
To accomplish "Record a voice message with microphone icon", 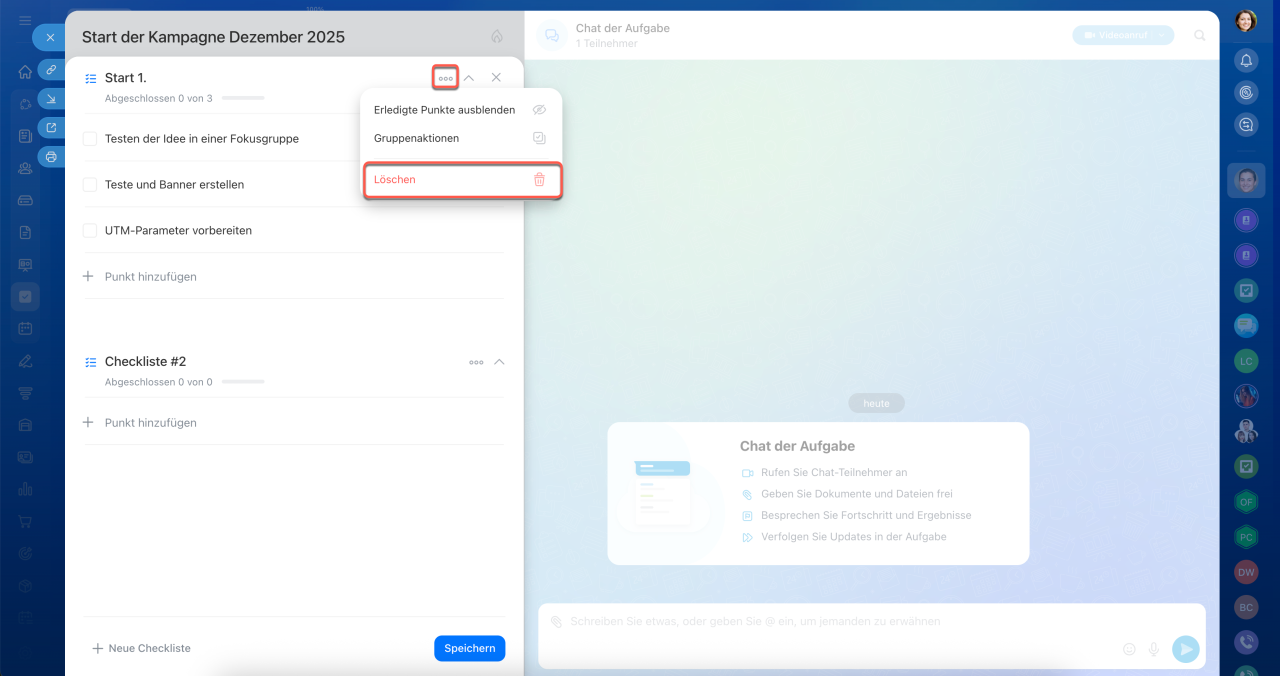I will coord(1154,649).
